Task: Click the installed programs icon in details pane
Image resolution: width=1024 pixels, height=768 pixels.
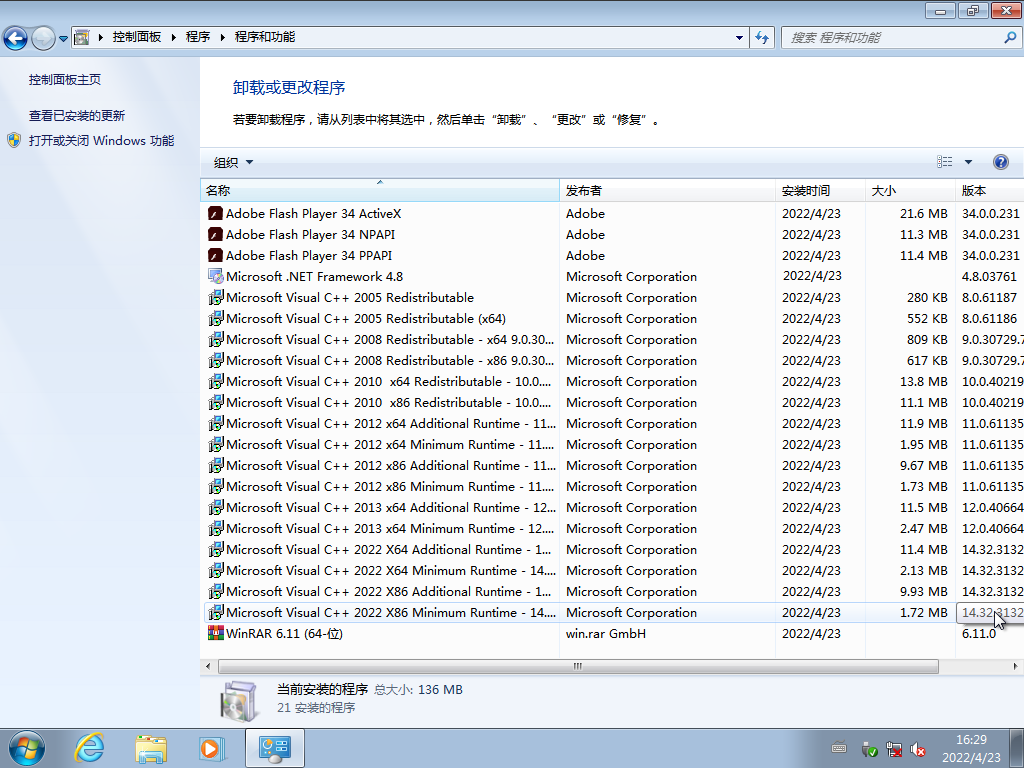Action: pos(239,701)
